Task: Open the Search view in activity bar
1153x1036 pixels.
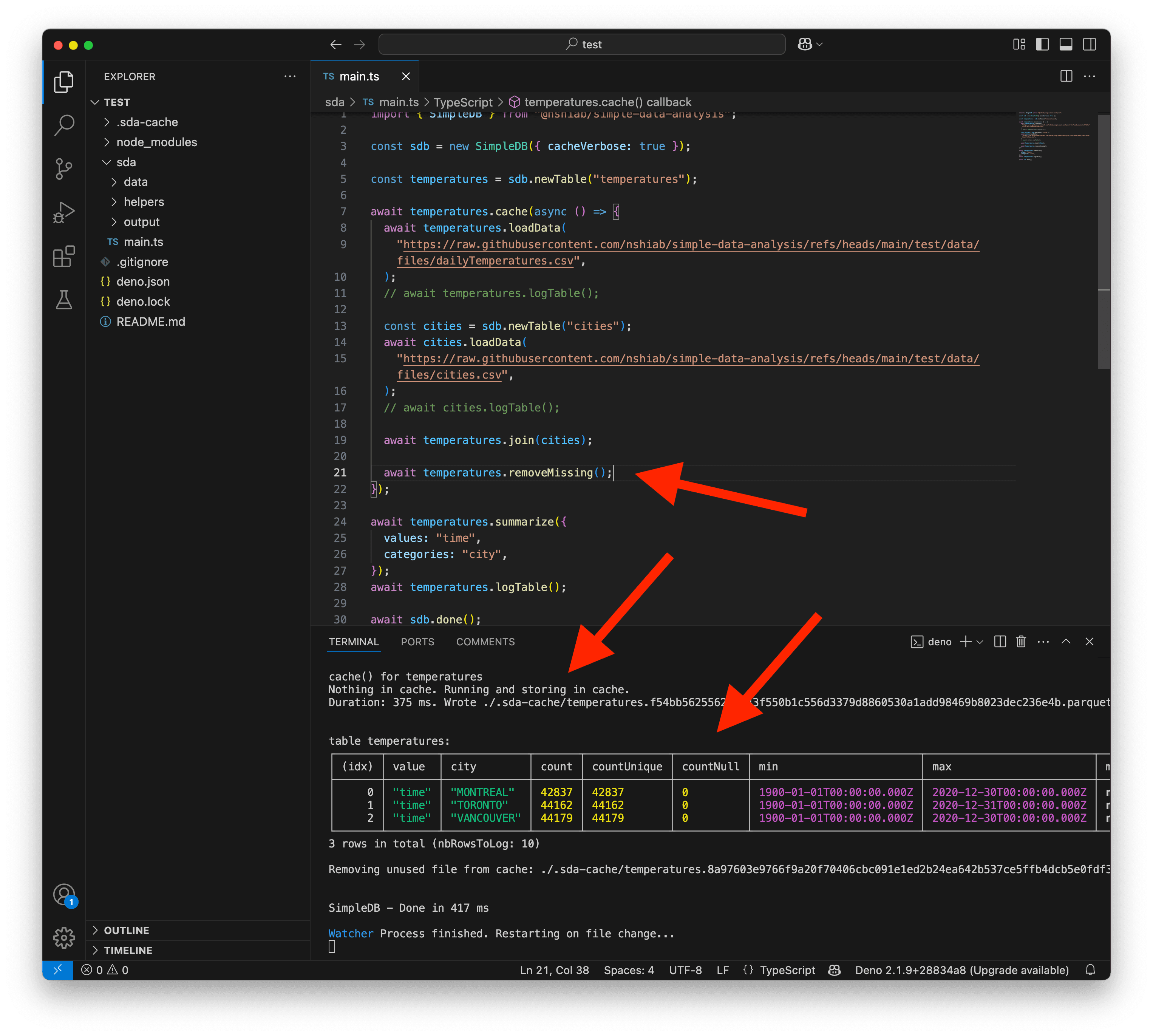Action: click(64, 125)
